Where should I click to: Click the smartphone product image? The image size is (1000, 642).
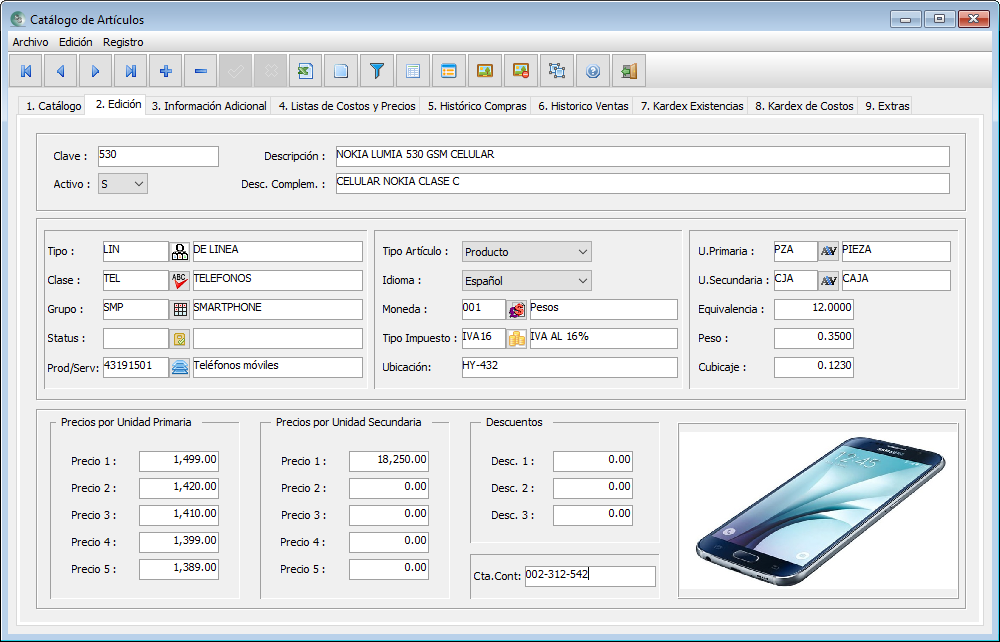pyautogui.click(x=818, y=511)
